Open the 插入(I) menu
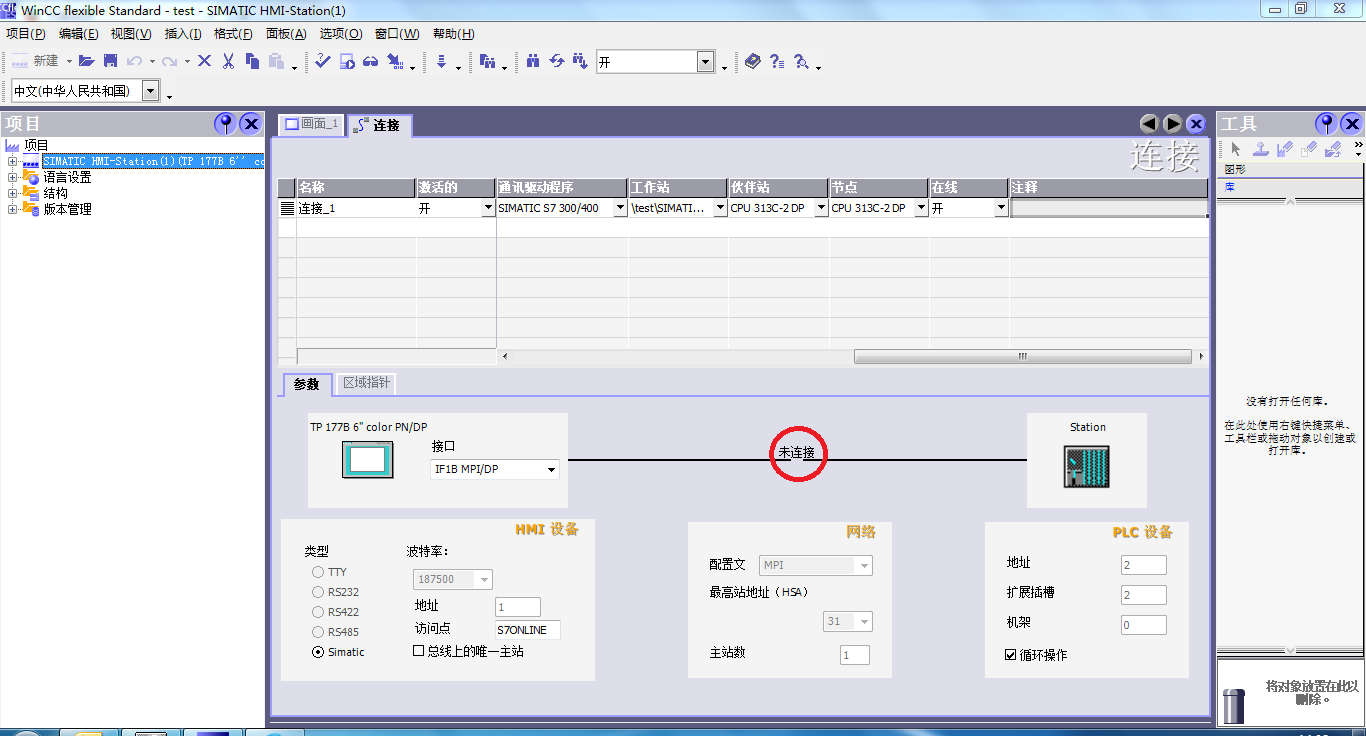The width and height of the screenshot is (1366, 736). [183, 34]
